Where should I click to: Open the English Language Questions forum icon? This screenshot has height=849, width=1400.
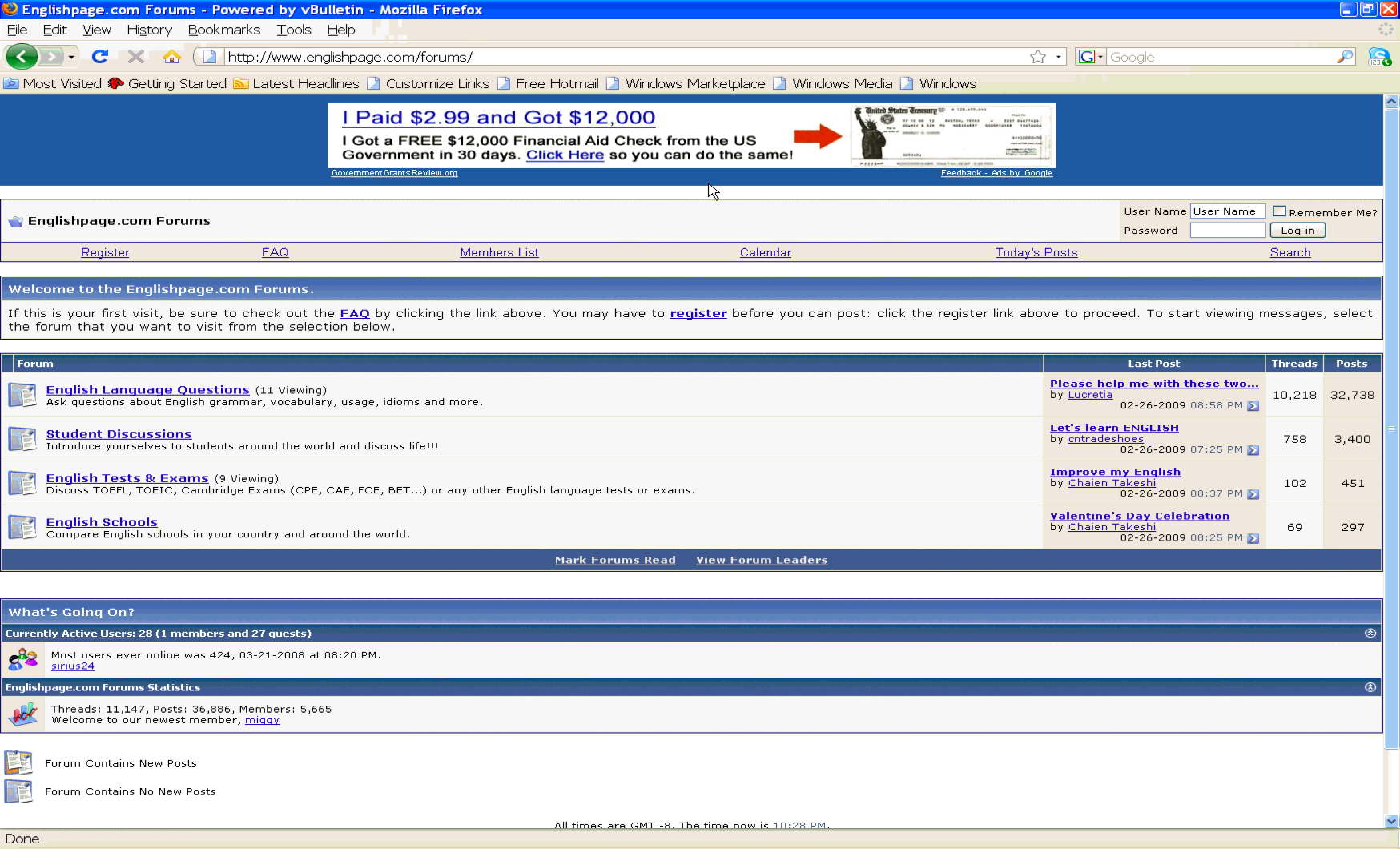click(x=22, y=395)
